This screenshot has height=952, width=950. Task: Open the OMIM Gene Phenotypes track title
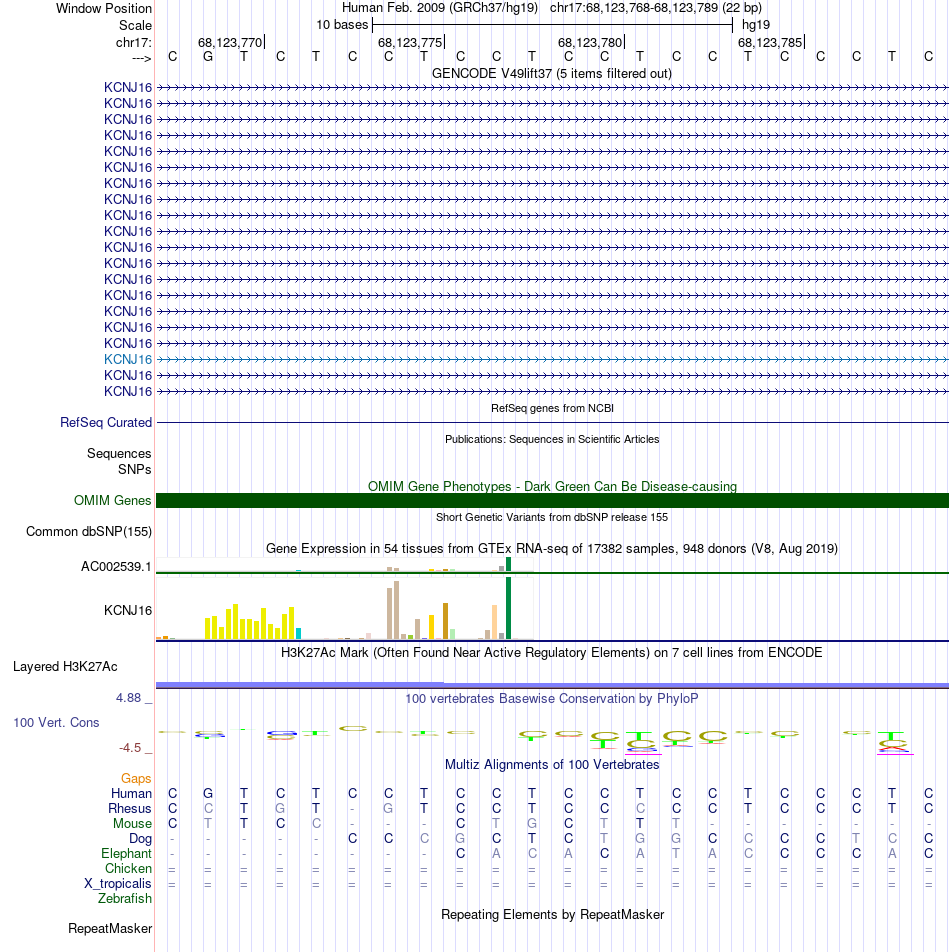552,486
